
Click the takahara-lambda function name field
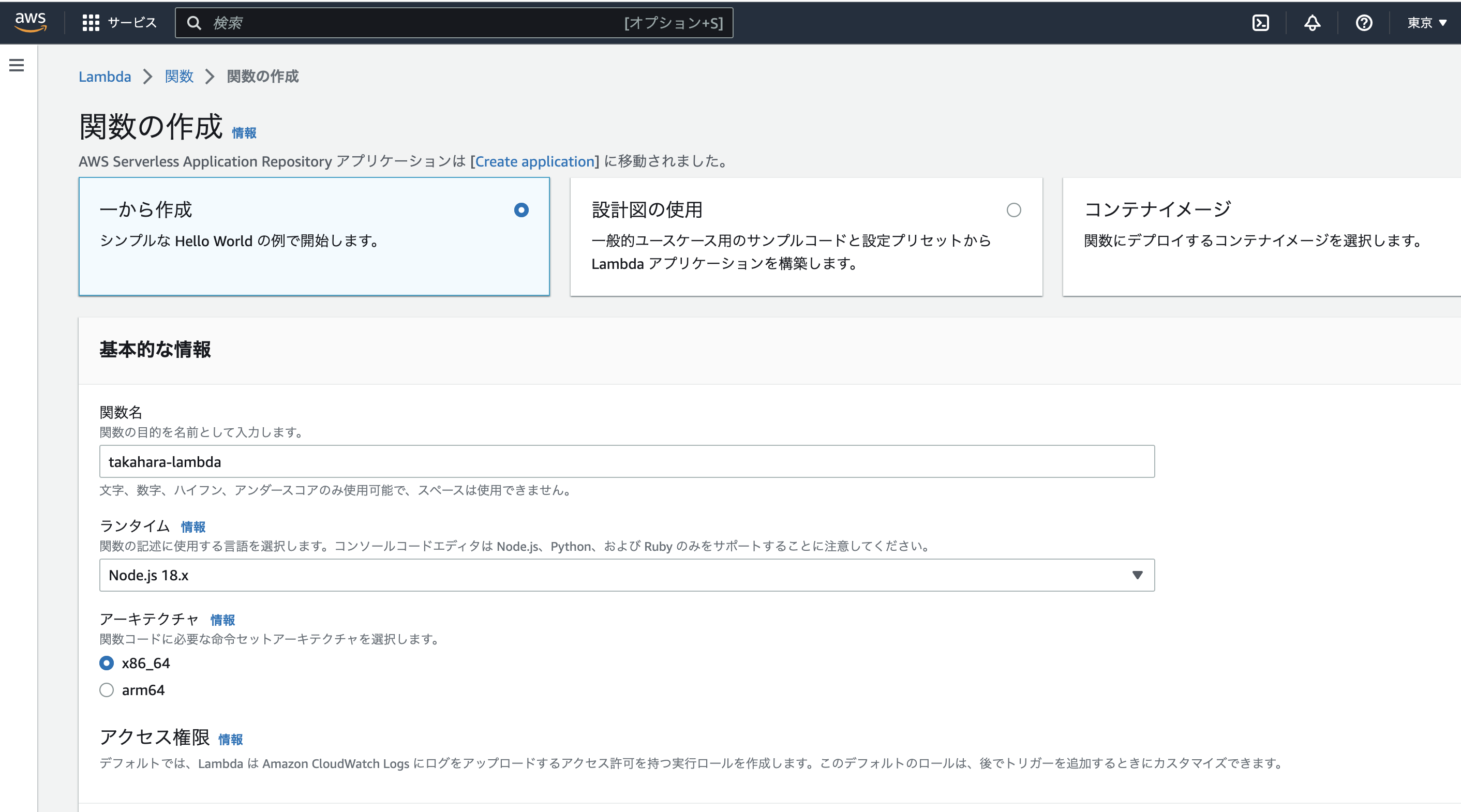(x=626, y=461)
